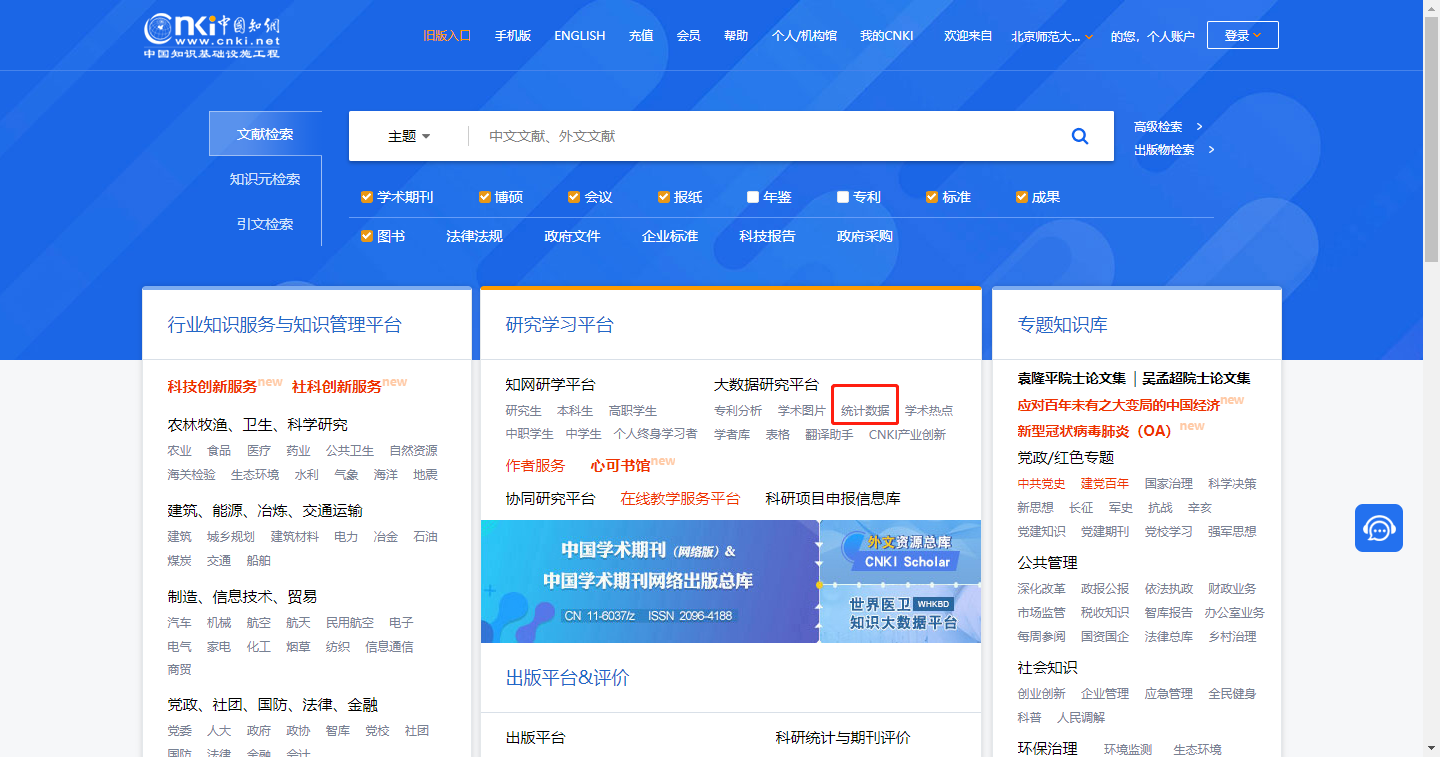The width and height of the screenshot is (1440, 757).
Task: Click the 世界医卫知识大数据平台 banner
Action: pos(901,613)
